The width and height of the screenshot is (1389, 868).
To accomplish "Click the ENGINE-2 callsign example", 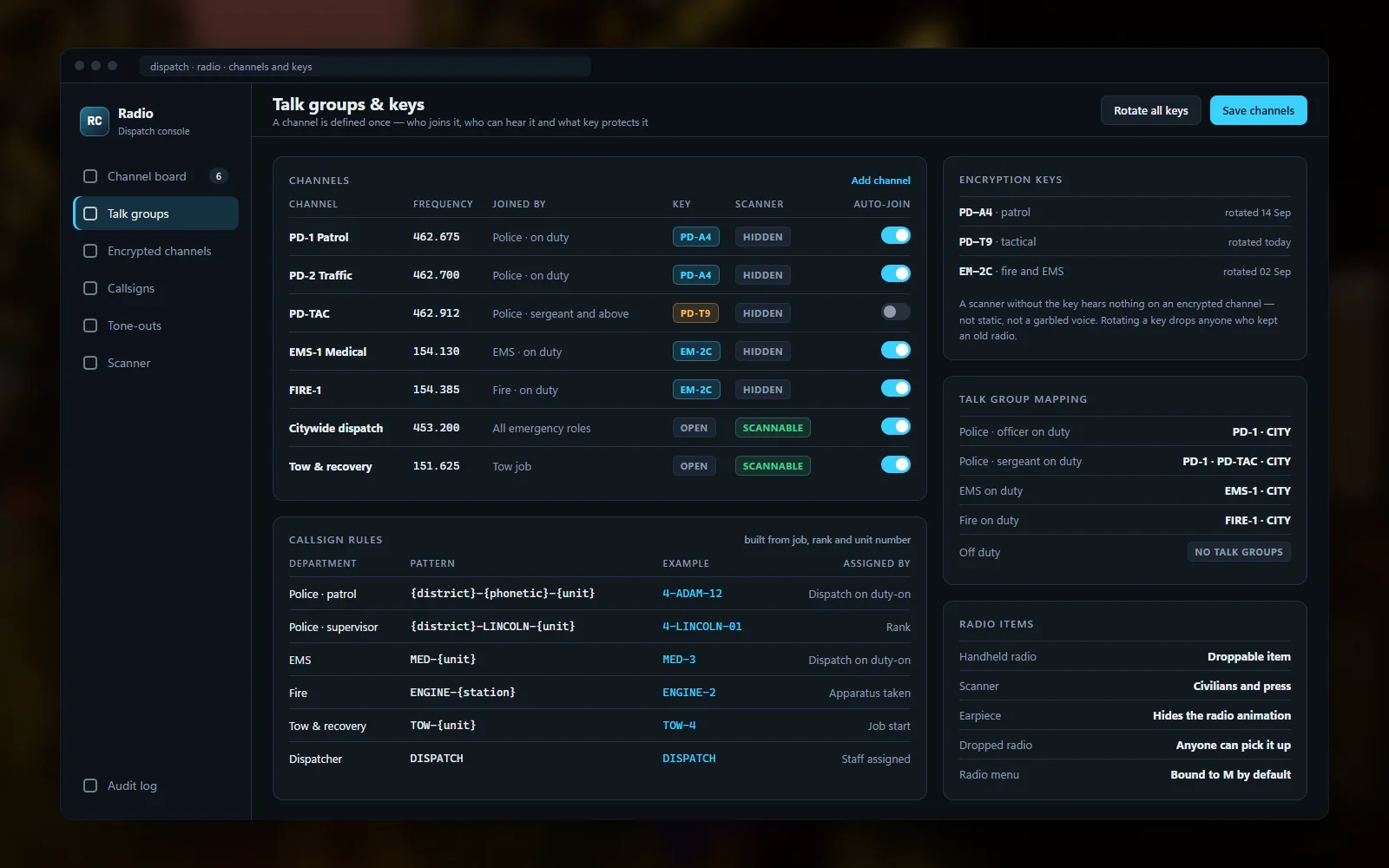I will [x=689, y=693].
